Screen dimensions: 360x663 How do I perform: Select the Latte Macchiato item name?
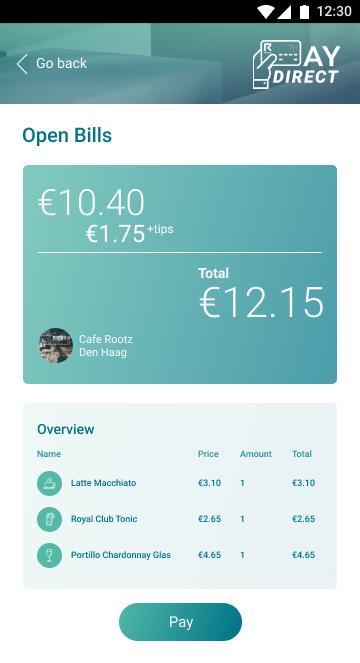(104, 483)
